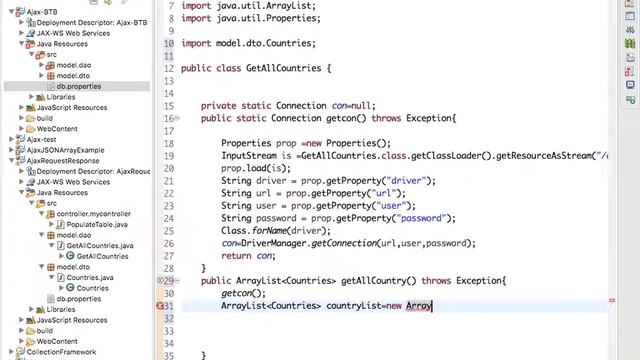Expand WebContent under Ajax-BTB
Viewport: 640px width, 360px height.
pos(21,129)
